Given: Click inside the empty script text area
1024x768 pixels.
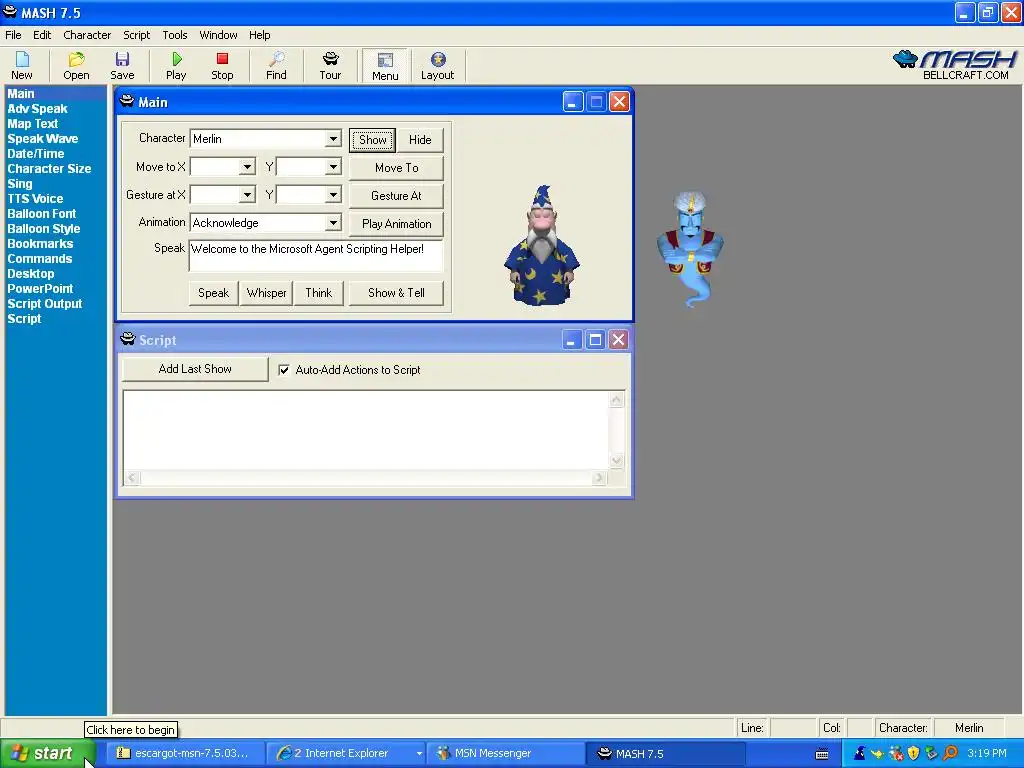Looking at the screenshot, I should pyautogui.click(x=366, y=430).
